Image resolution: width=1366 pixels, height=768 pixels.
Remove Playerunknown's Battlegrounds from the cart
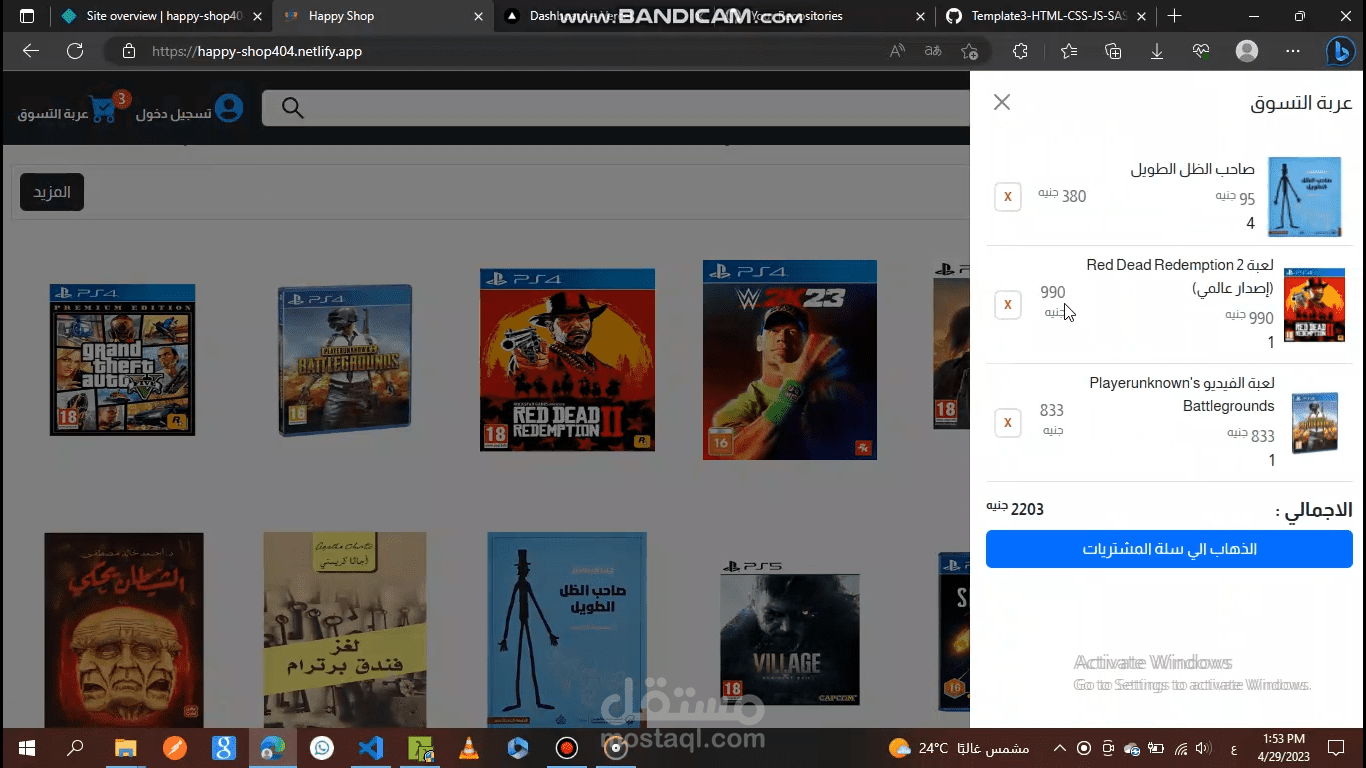(1008, 423)
